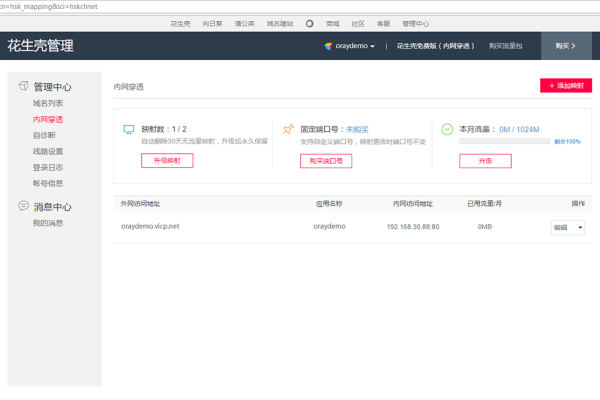Click the oraydemo account avatar icon
Viewport: 600px width, 400px height.
(328, 46)
